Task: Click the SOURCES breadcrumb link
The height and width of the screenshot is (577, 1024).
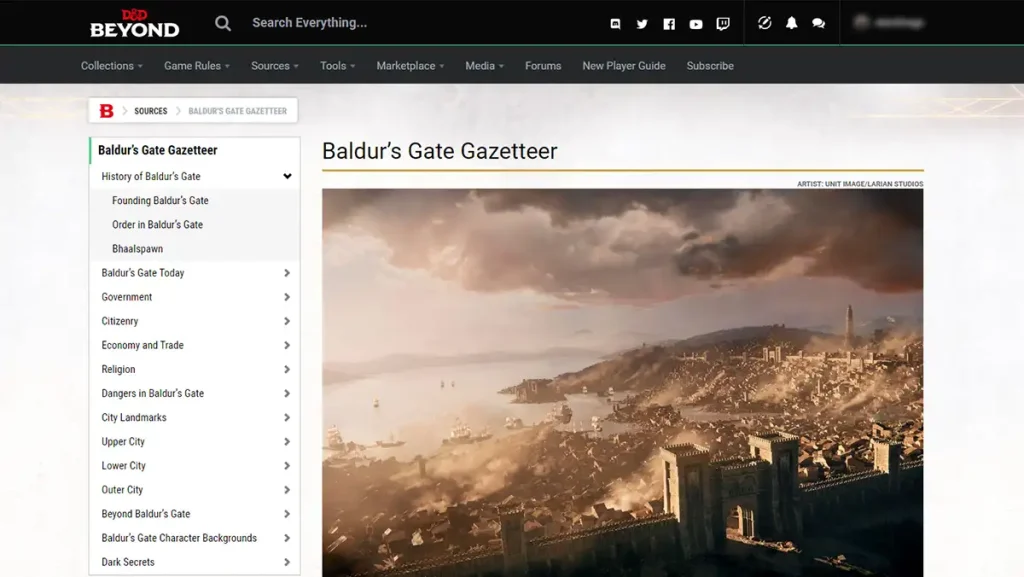Action: [151, 111]
